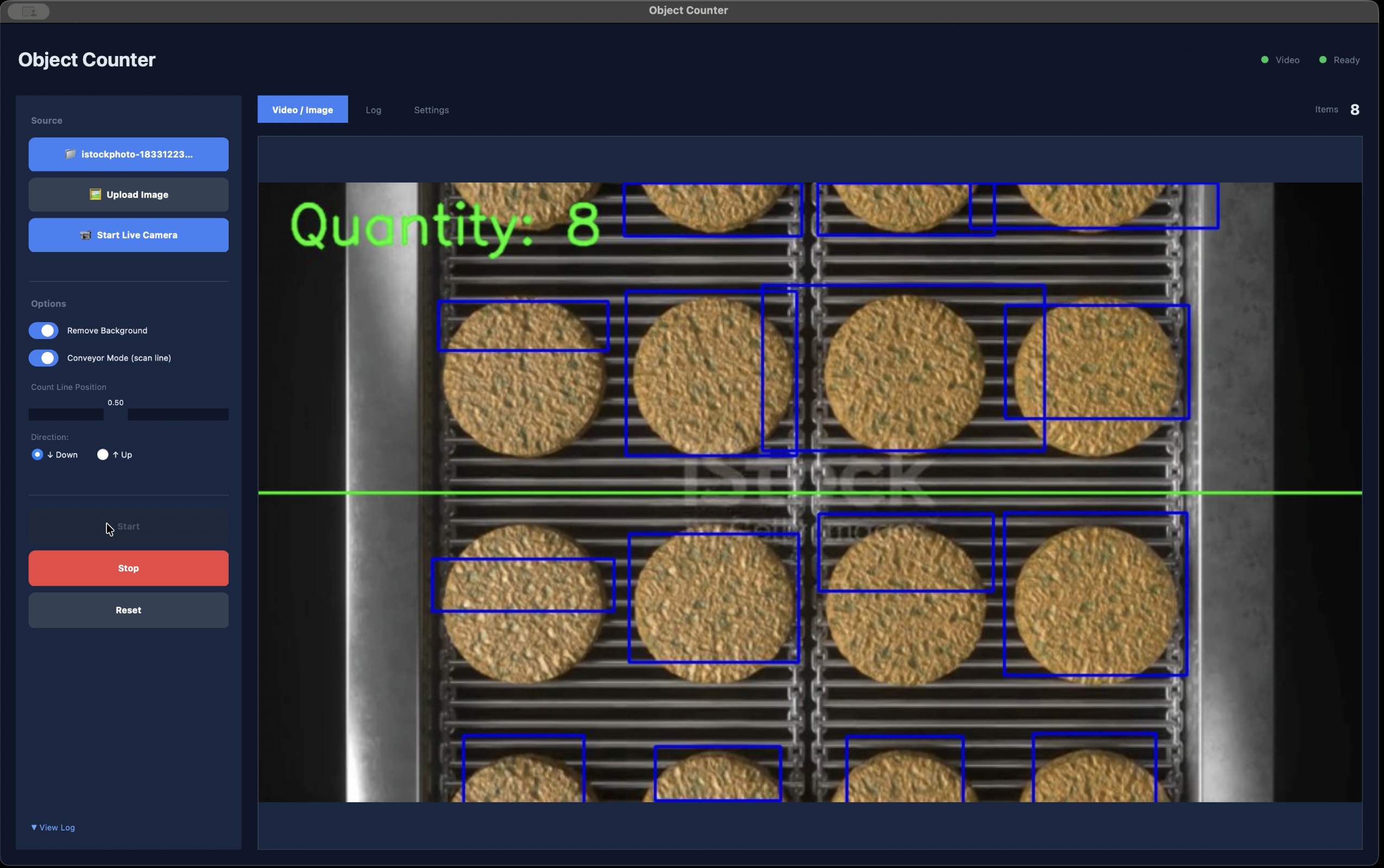Toggle off Remove Background switch

[43, 331]
